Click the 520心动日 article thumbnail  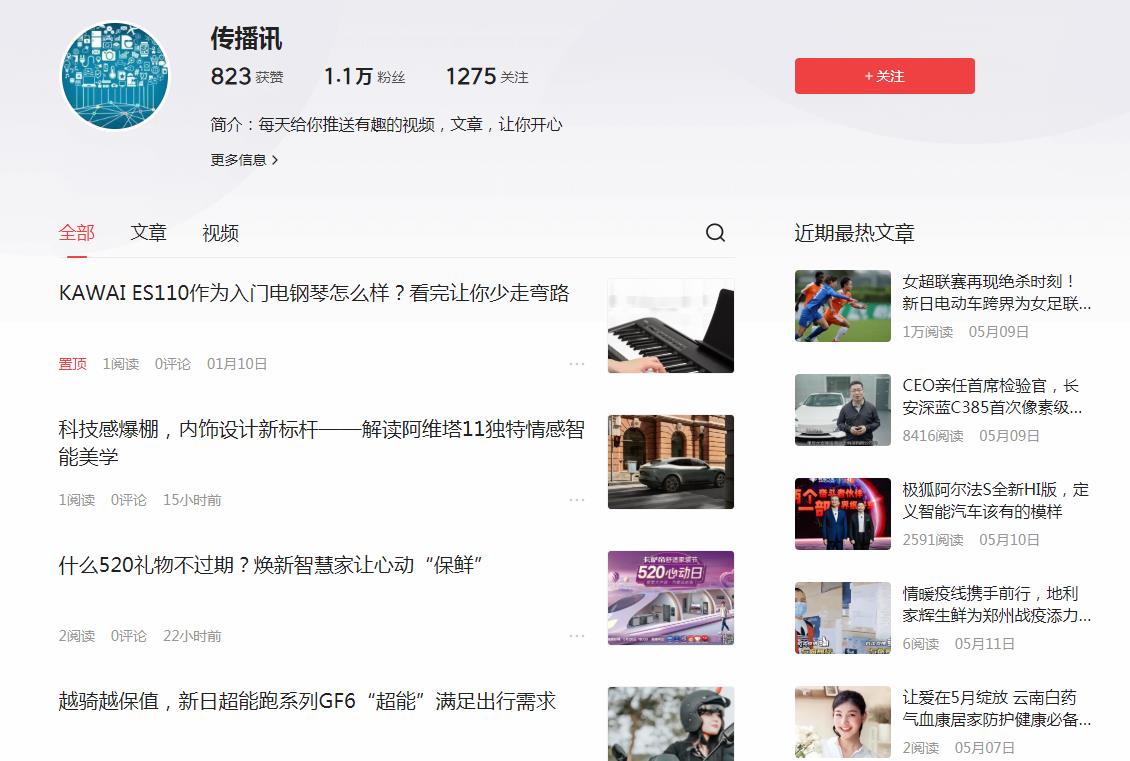point(670,598)
